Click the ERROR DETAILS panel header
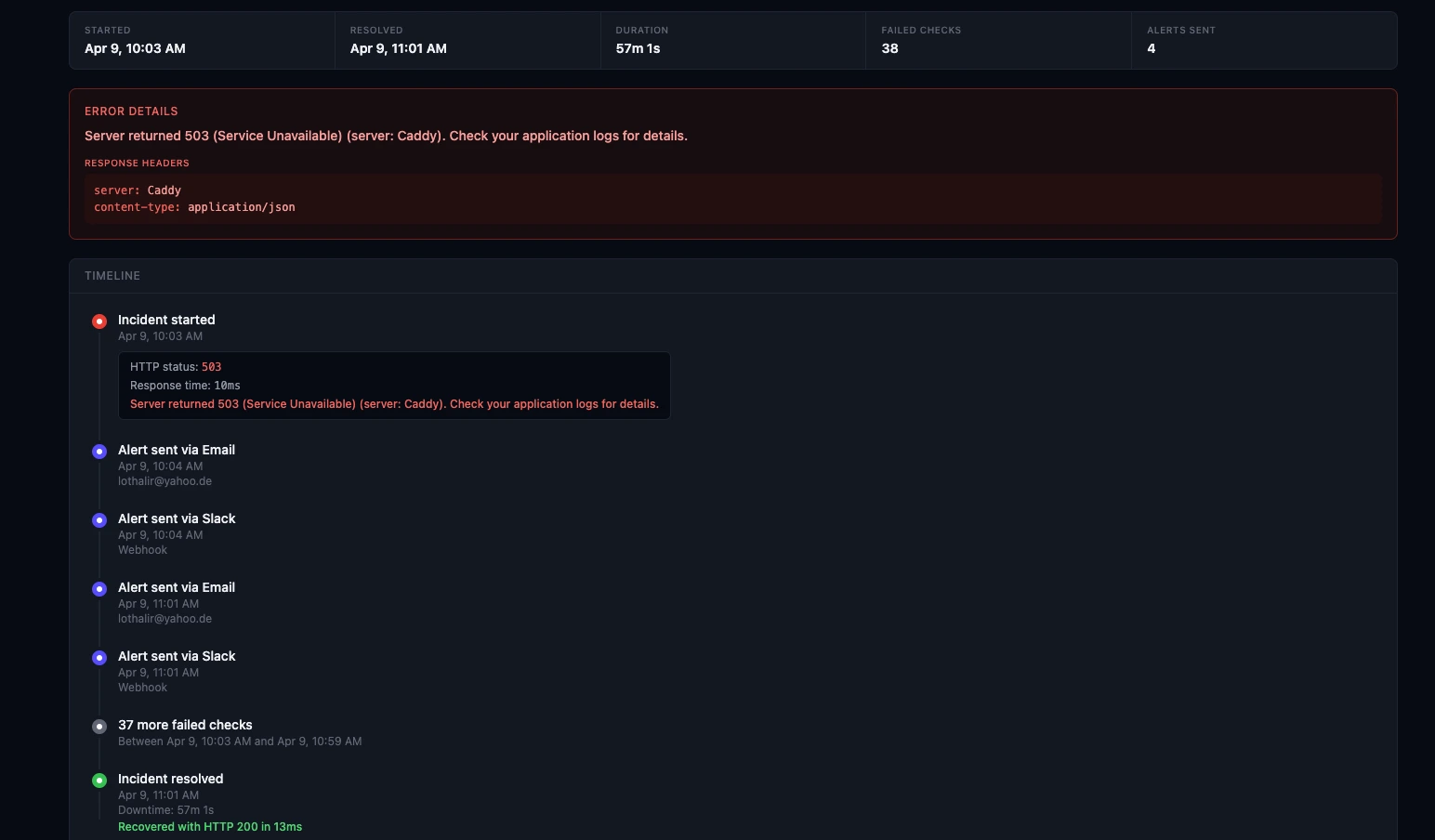The height and width of the screenshot is (840, 1435). 131,111
